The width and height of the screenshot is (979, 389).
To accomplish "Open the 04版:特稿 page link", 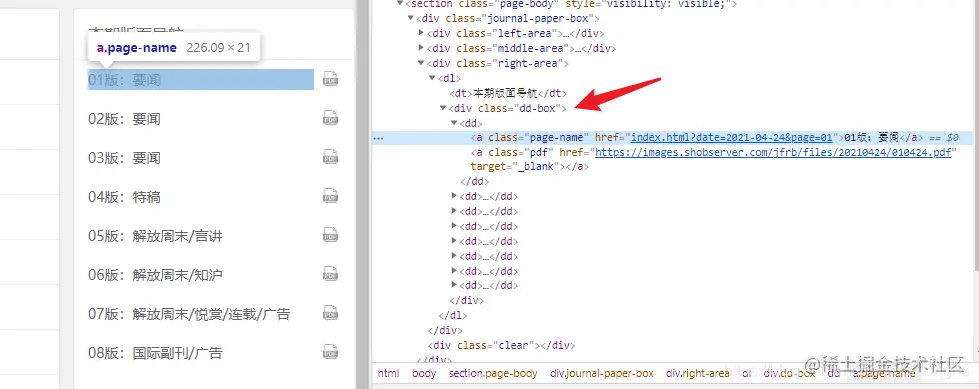I will pos(124,197).
